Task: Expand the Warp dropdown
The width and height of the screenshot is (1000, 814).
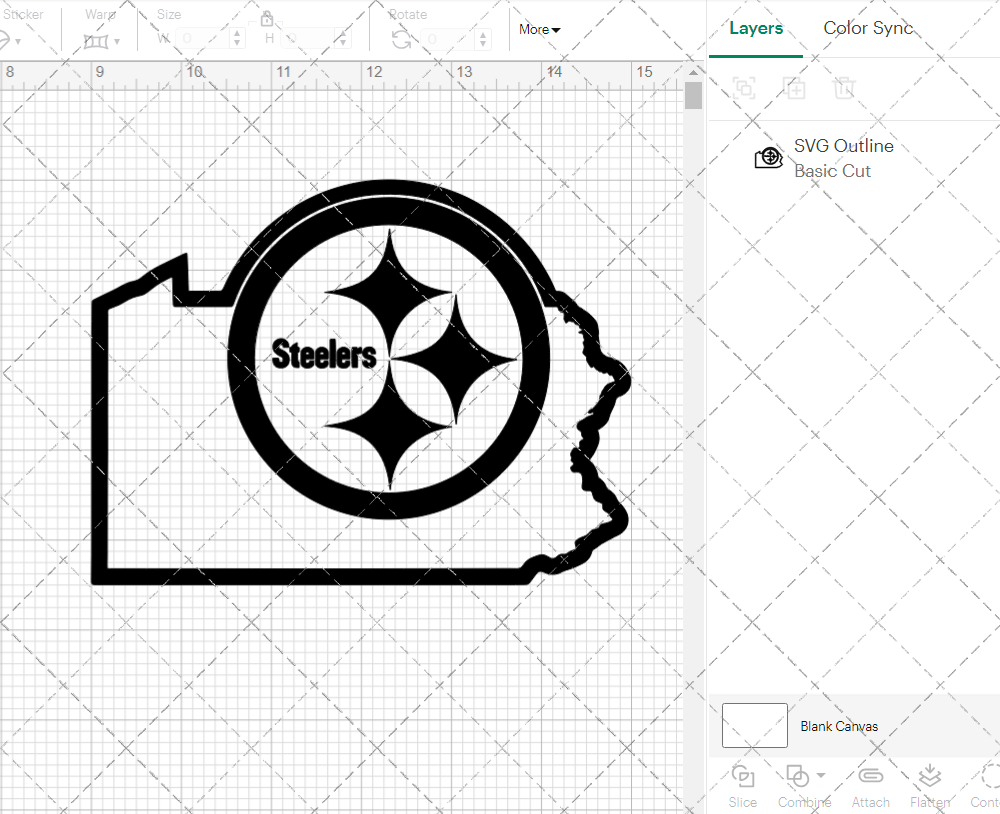Action: pyautogui.click(x=117, y=41)
